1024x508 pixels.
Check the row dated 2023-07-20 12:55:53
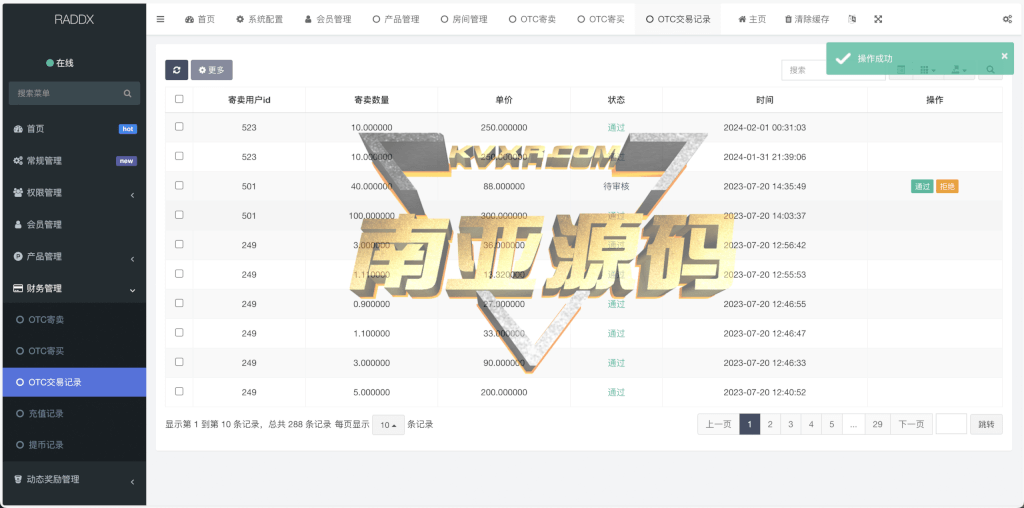179,274
